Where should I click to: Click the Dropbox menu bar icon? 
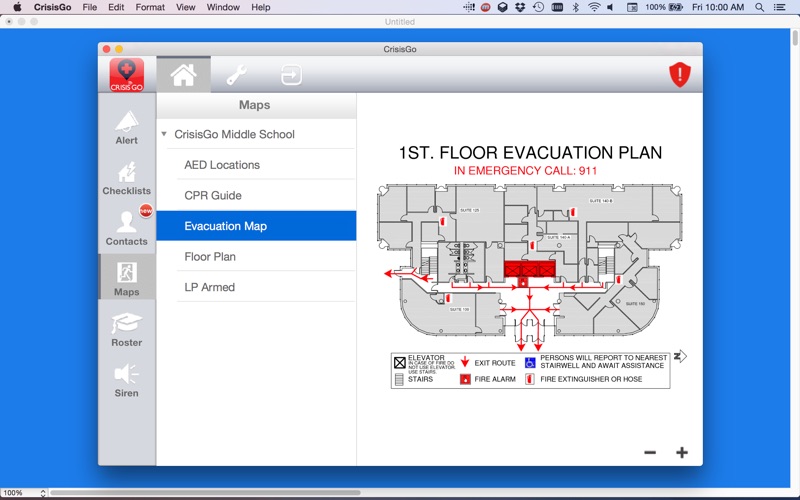(520, 7)
